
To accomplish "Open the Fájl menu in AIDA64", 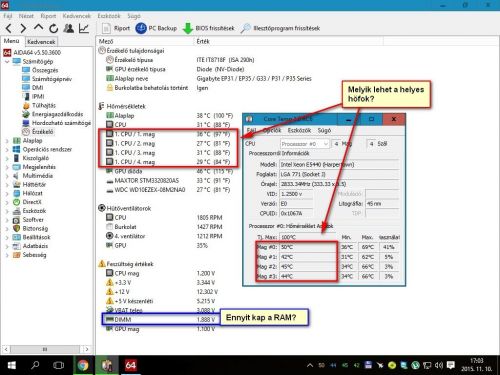I will [8, 16].
